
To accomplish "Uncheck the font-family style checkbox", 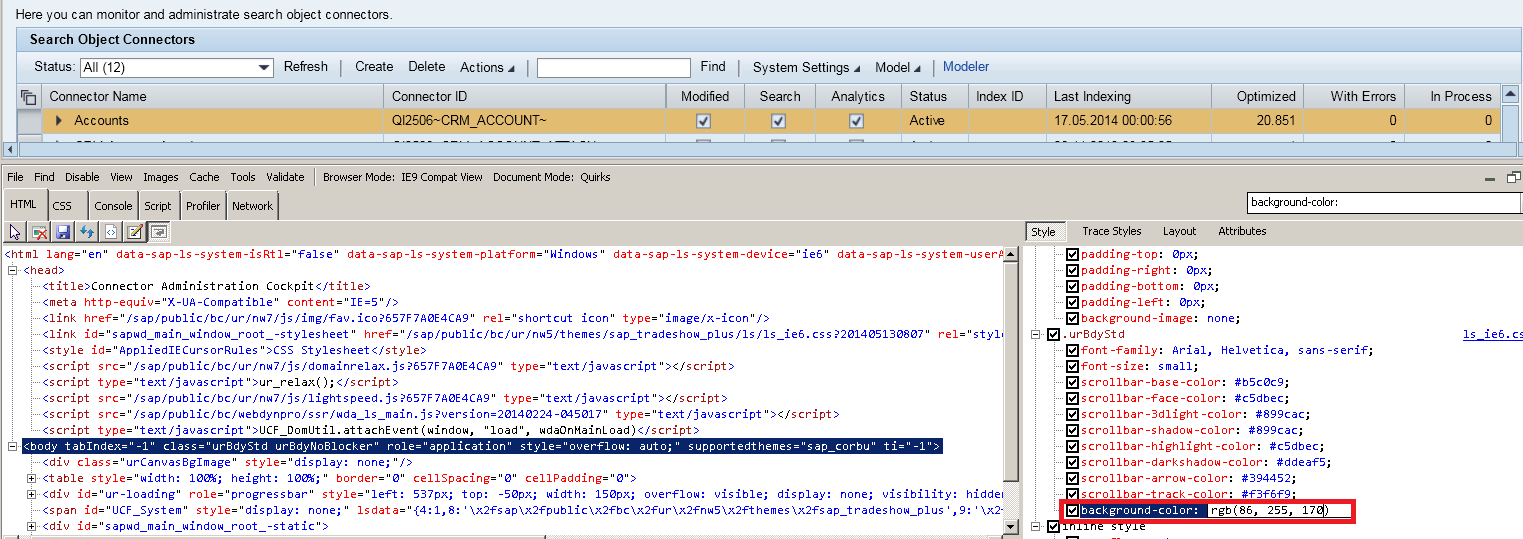I will click(x=1073, y=351).
